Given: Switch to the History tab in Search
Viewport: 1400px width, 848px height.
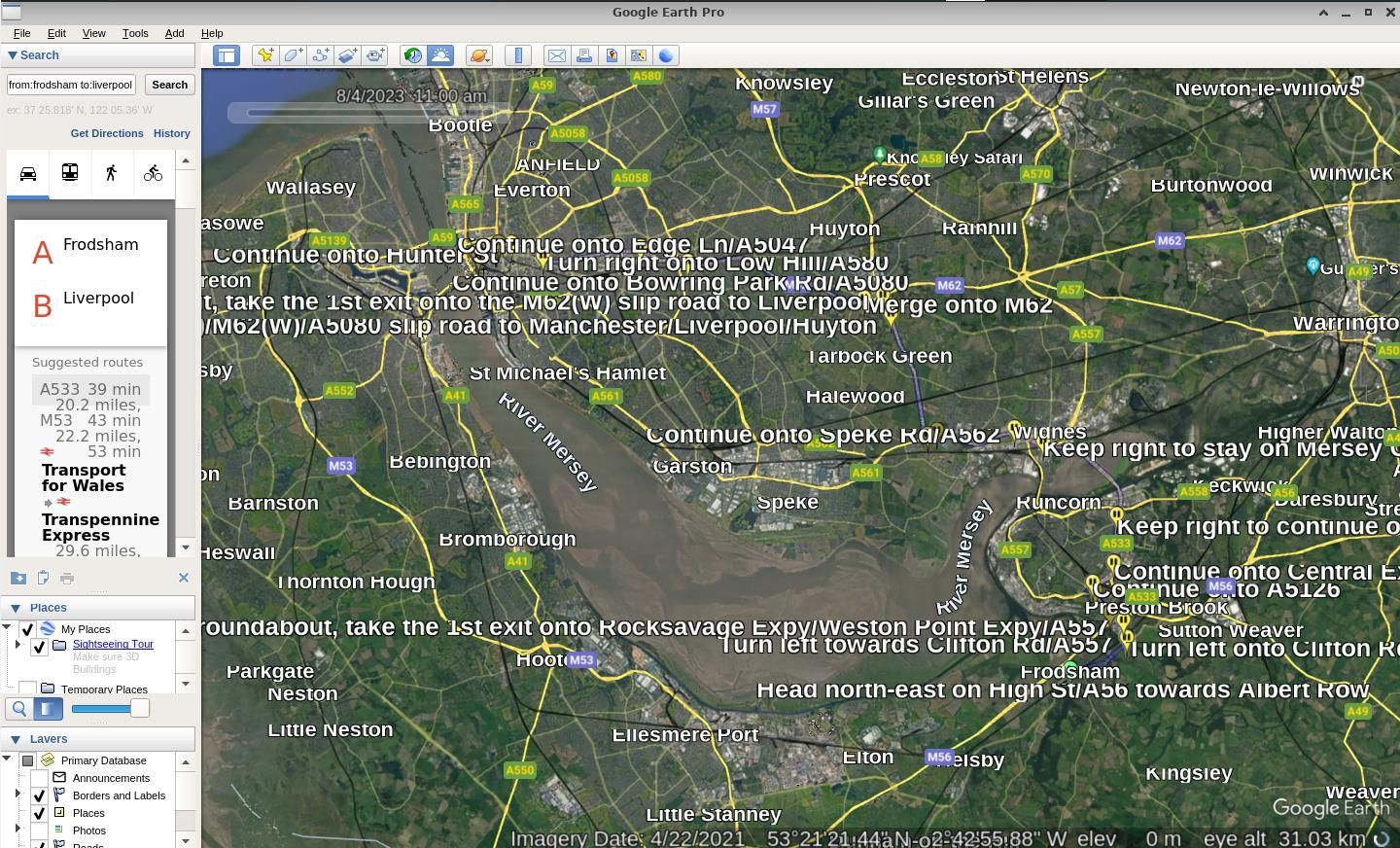Looking at the screenshot, I should [172, 133].
